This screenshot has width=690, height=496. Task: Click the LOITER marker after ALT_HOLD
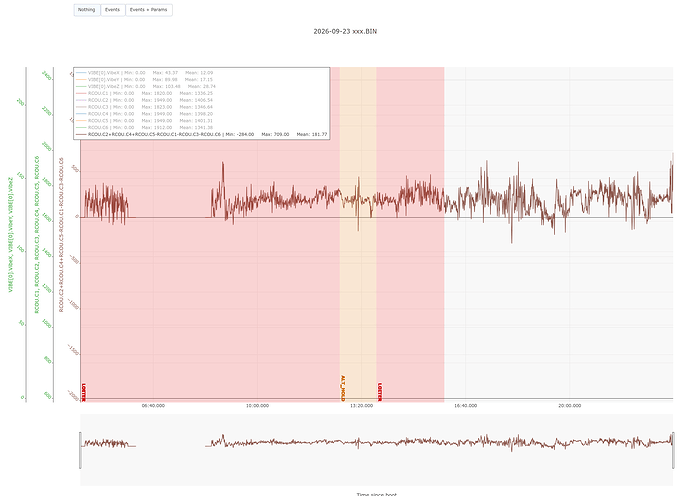click(380, 392)
